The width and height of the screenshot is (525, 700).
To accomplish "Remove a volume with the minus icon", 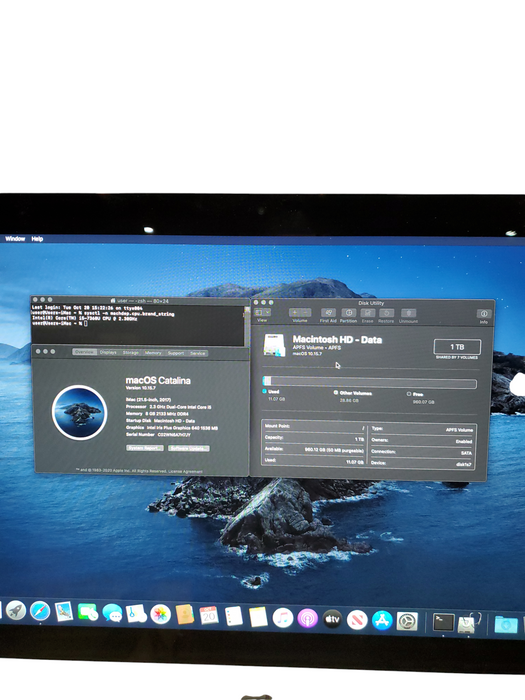I will pos(305,312).
